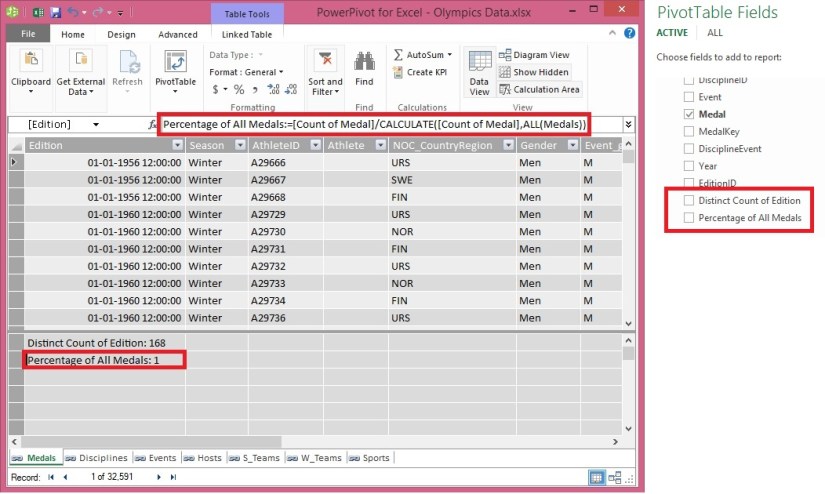The height and width of the screenshot is (494, 825).
Task: Open the blue Help question mark icon
Action: click(x=629, y=33)
